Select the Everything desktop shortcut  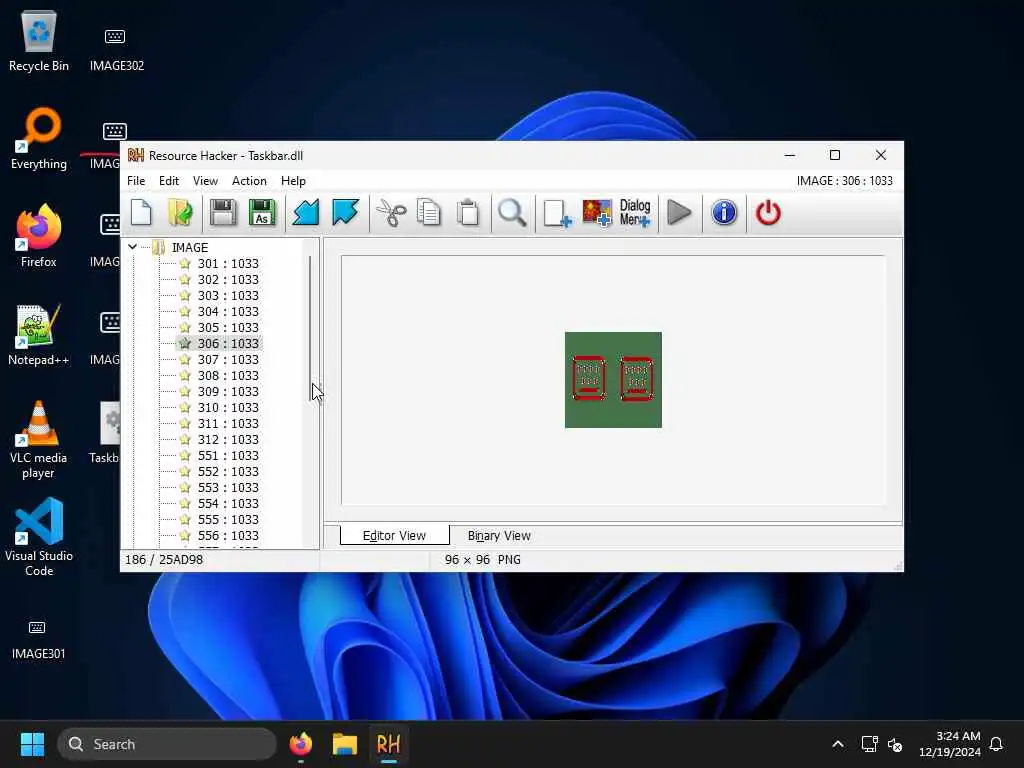coord(39,138)
